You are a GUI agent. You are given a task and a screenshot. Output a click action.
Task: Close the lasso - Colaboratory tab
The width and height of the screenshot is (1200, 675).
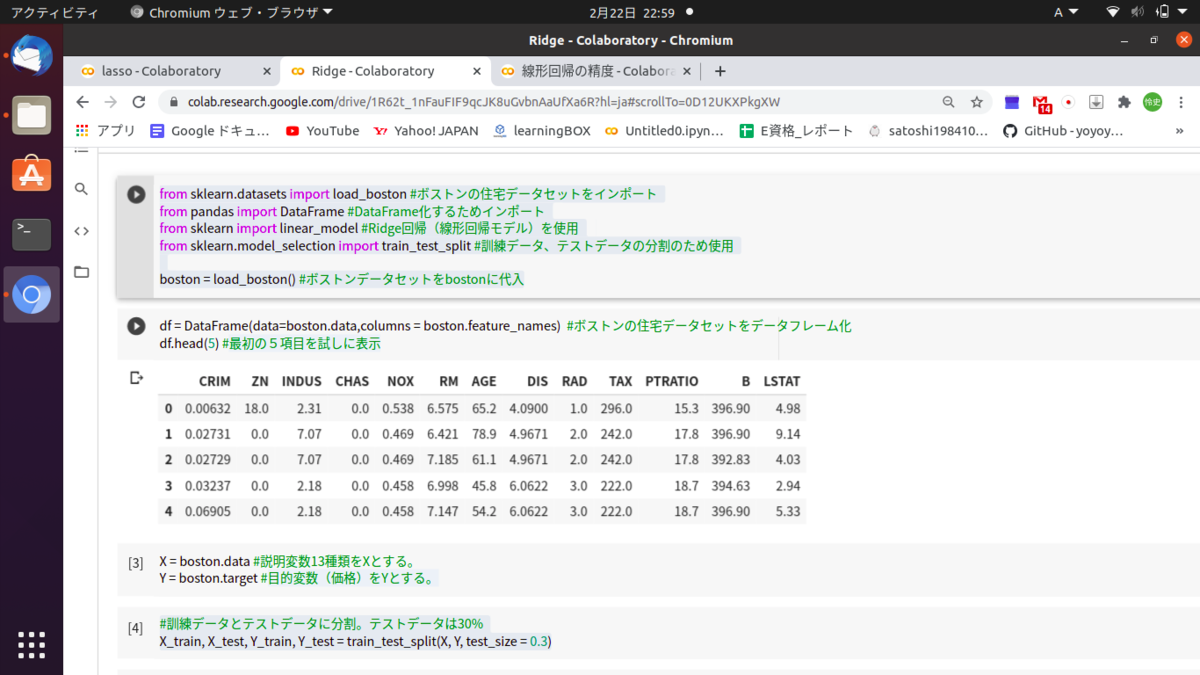(x=267, y=71)
